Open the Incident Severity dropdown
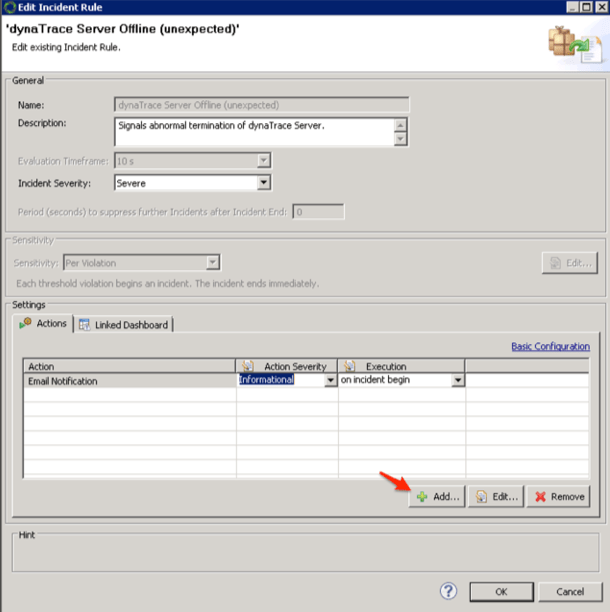This screenshot has width=610, height=612. point(264,183)
